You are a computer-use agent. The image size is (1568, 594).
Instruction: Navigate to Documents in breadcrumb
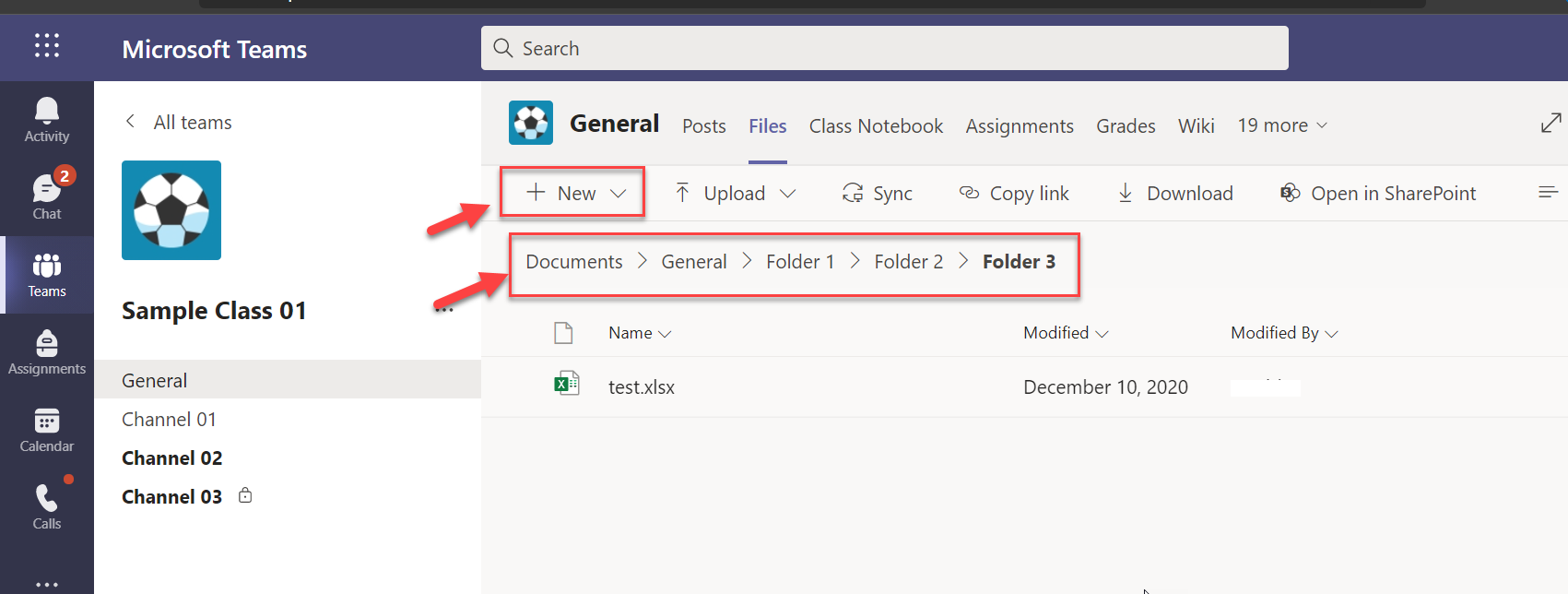(x=574, y=261)
